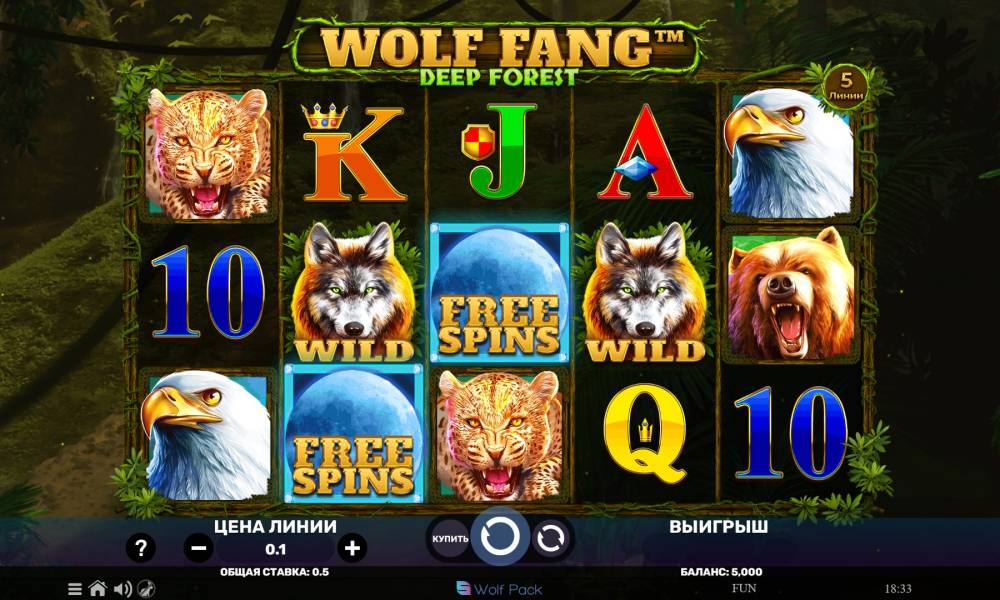1000x600 pixels.
Task: Mute sound with the speaker icon
Action: pos(122,589)
